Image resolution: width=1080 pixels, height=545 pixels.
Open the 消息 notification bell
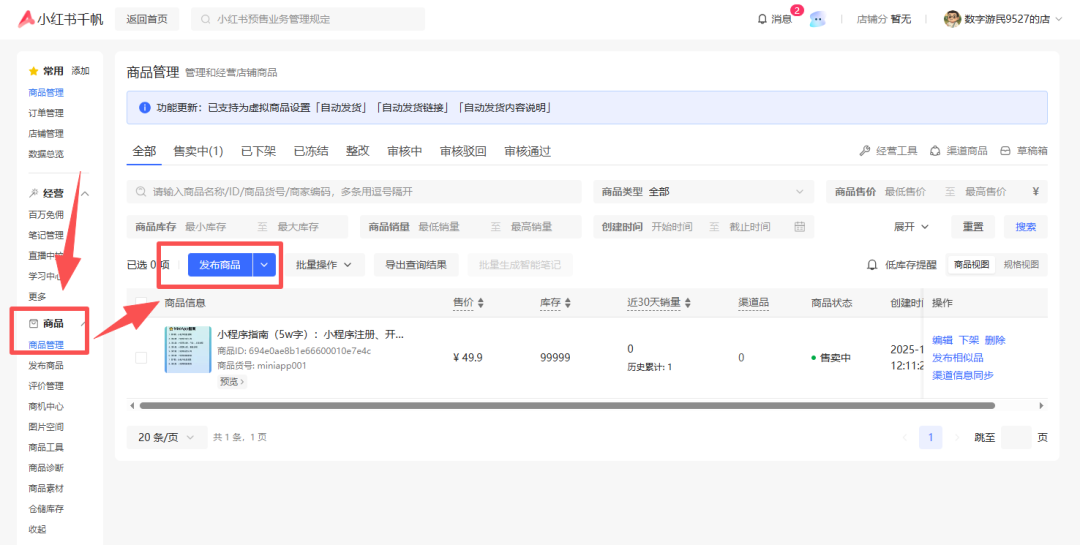[x=762, y=19]
